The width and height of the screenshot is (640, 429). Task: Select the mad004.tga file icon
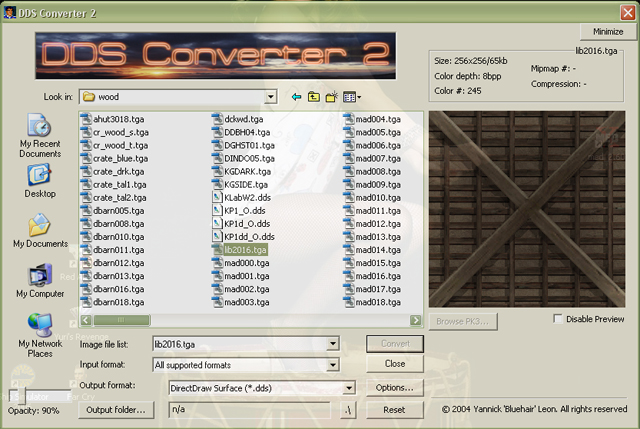click(x=349, y=119)
